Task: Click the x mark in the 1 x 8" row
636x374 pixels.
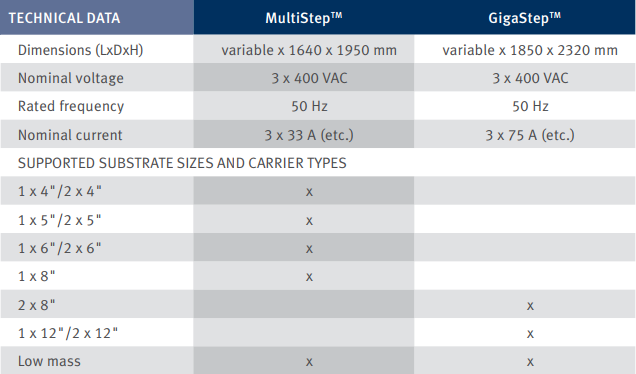Action: tap(309, 277)
